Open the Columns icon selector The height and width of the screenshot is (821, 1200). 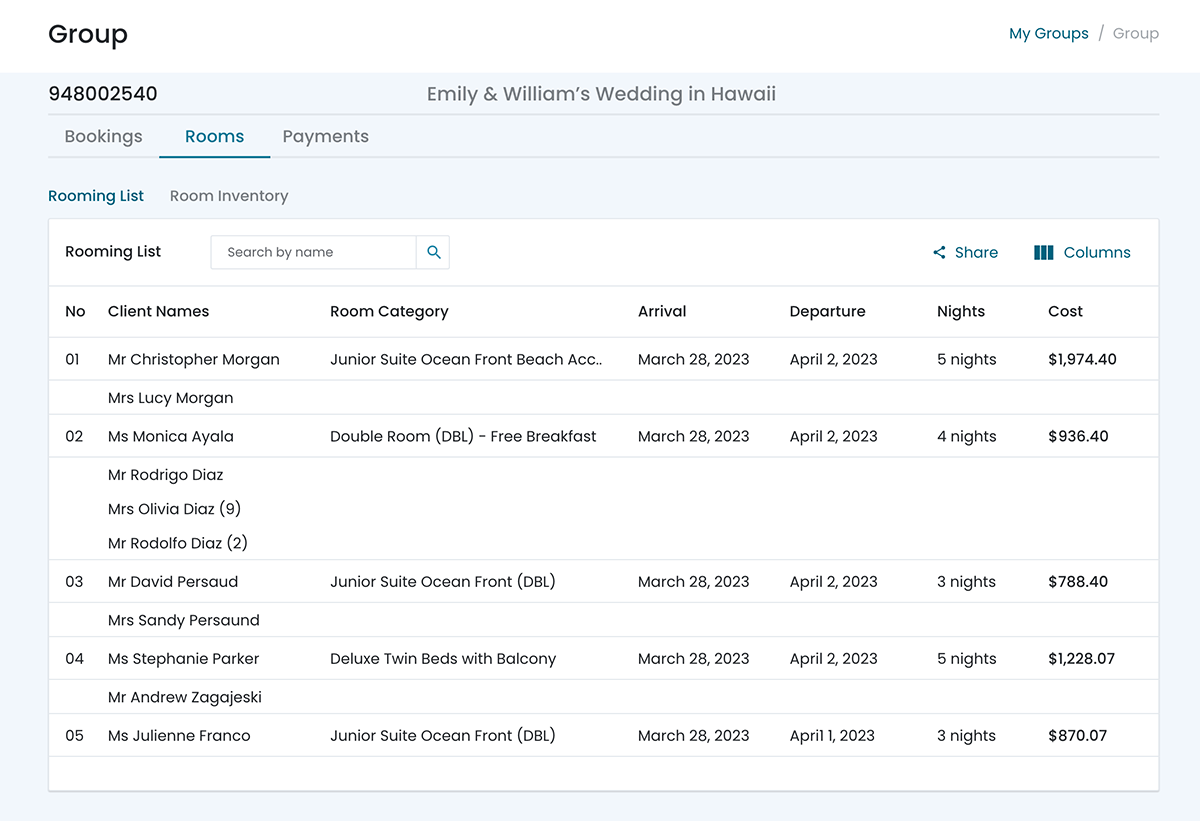(x=1043, y=253)
